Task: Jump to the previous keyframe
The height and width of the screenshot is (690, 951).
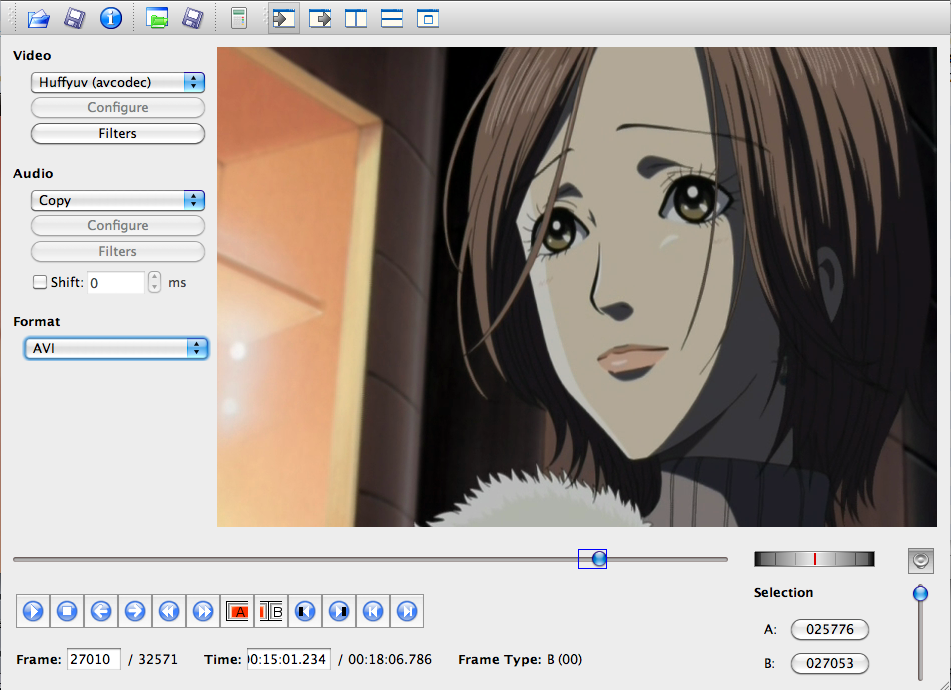Action: click(169, 611)
